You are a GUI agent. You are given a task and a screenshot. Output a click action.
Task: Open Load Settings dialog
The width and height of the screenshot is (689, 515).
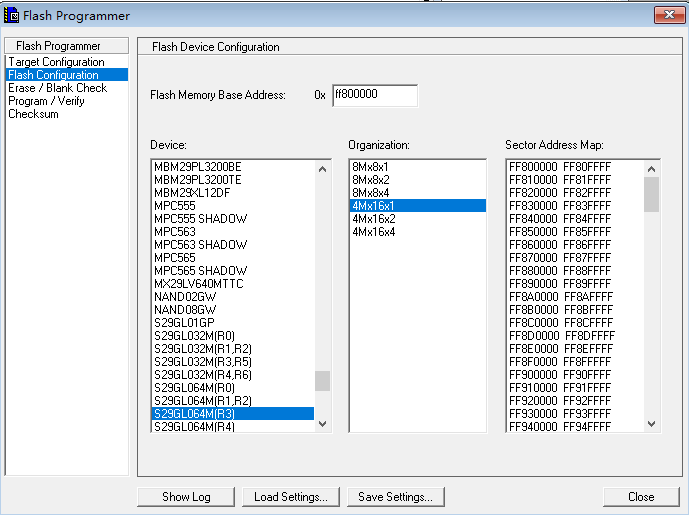click(291, 497)
